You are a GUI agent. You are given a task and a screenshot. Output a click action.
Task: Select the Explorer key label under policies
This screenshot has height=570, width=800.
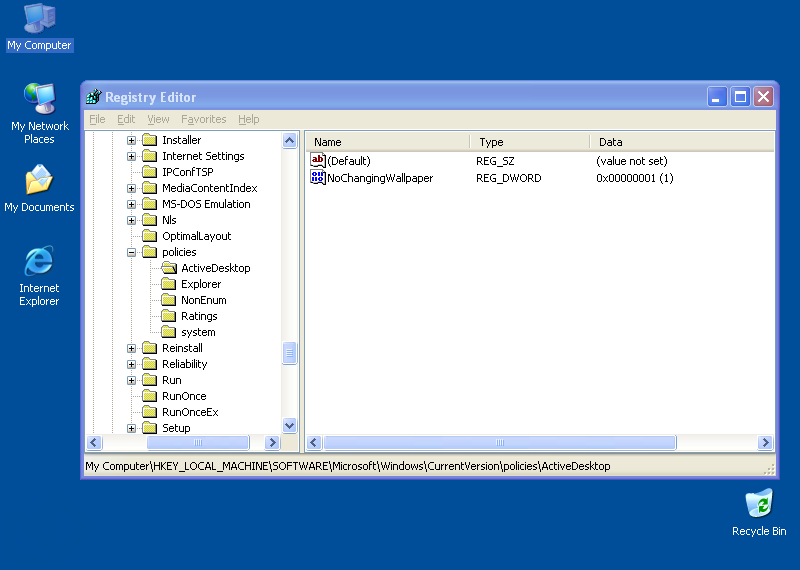201,284
